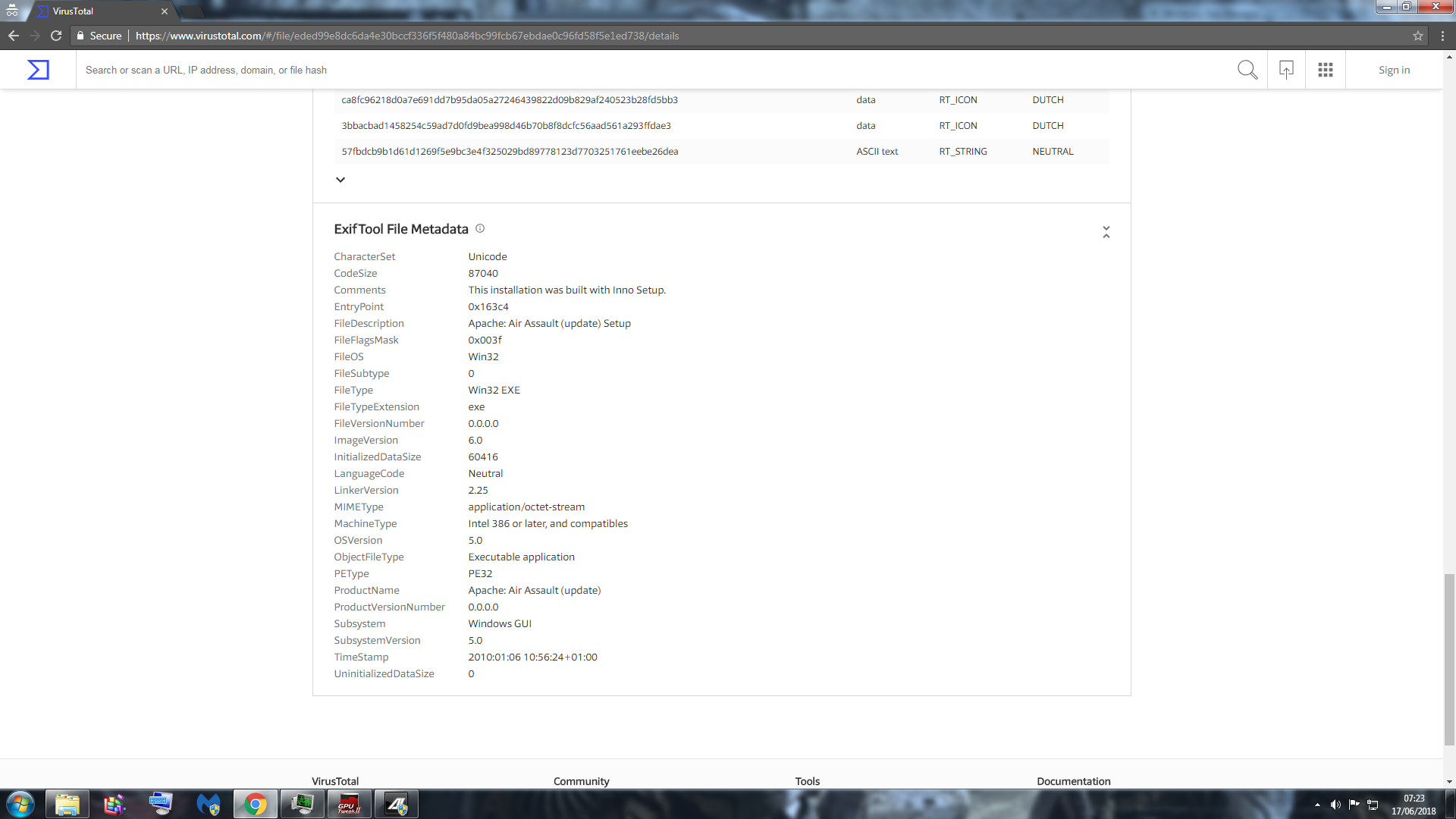
Task: Bookmark page with the star icon
Action: pos(1418,36)
